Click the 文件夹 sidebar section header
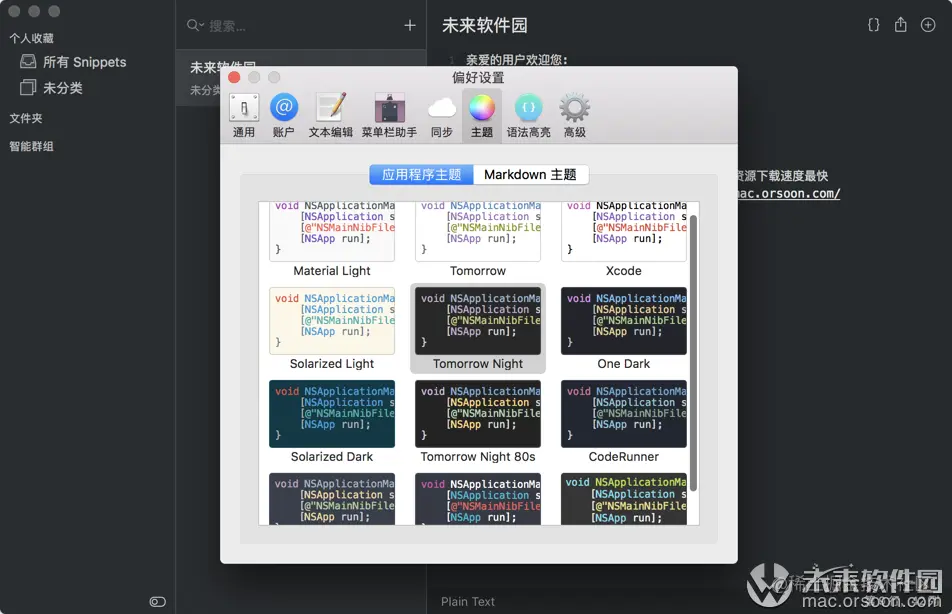This screenshot has height=614, width=952. click(26, 118)
